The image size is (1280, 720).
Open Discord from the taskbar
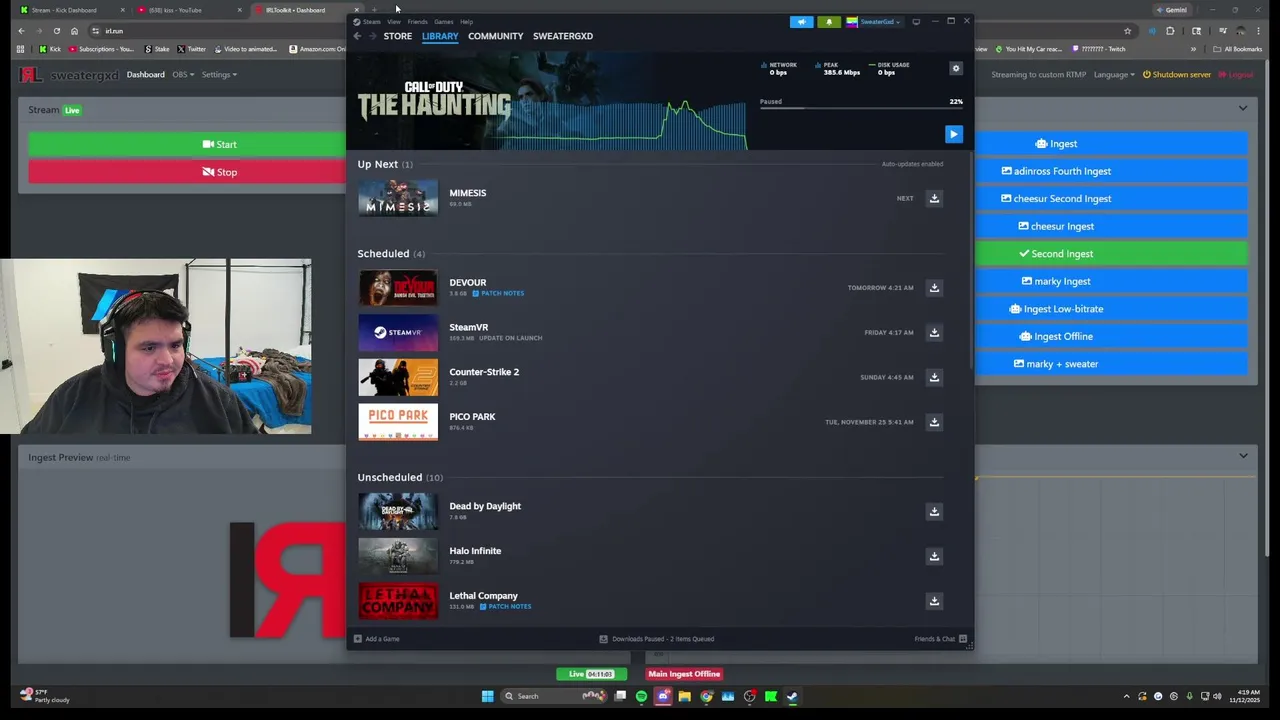(663, 696)
